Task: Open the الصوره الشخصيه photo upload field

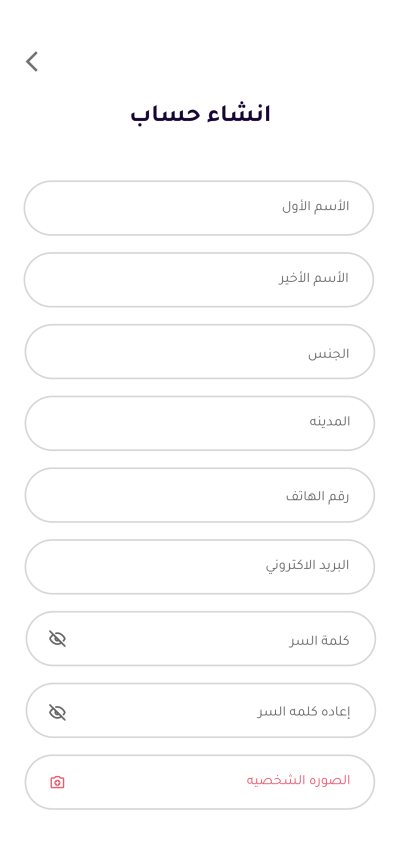Action: coord(199,782)
